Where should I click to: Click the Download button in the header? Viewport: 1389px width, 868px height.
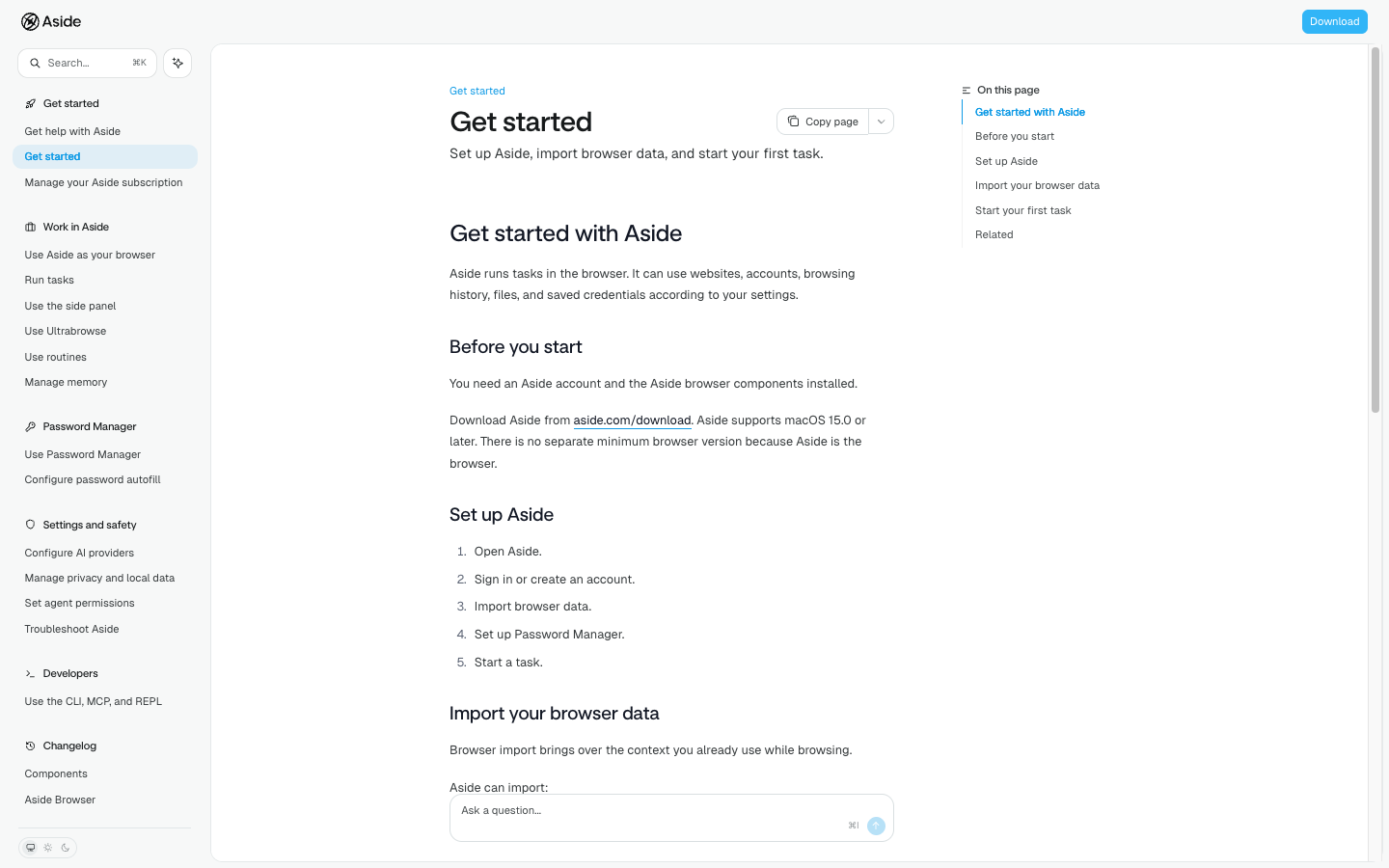pos(1335,21)
